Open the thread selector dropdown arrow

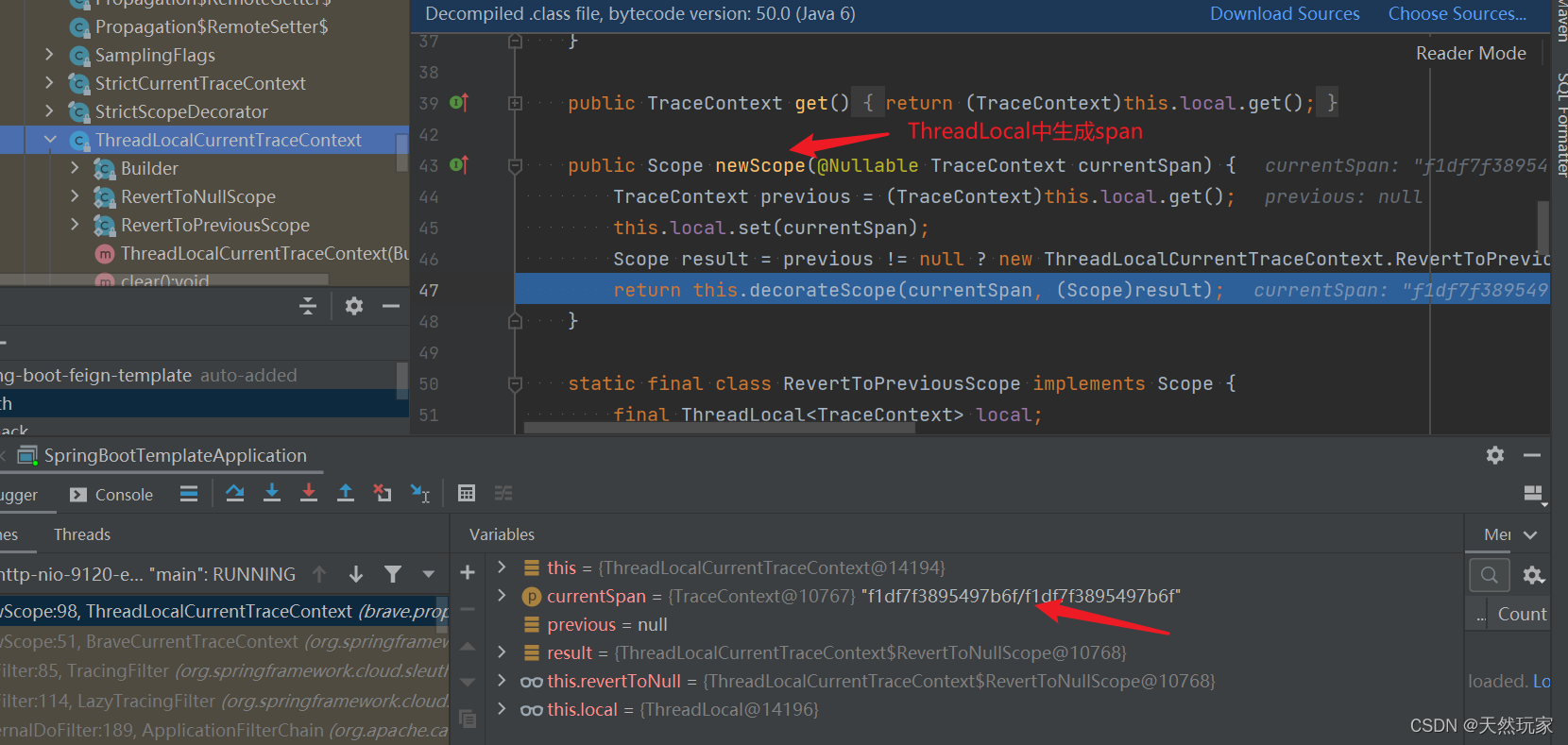coord(429,574)
